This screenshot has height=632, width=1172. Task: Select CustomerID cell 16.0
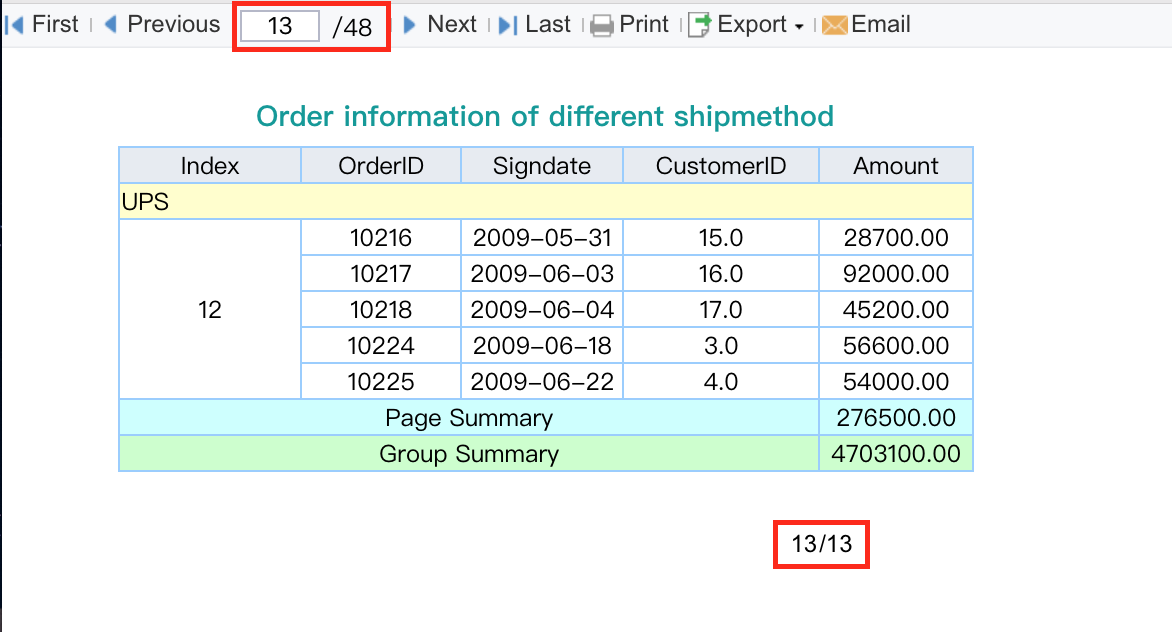(x=721, y=273)
